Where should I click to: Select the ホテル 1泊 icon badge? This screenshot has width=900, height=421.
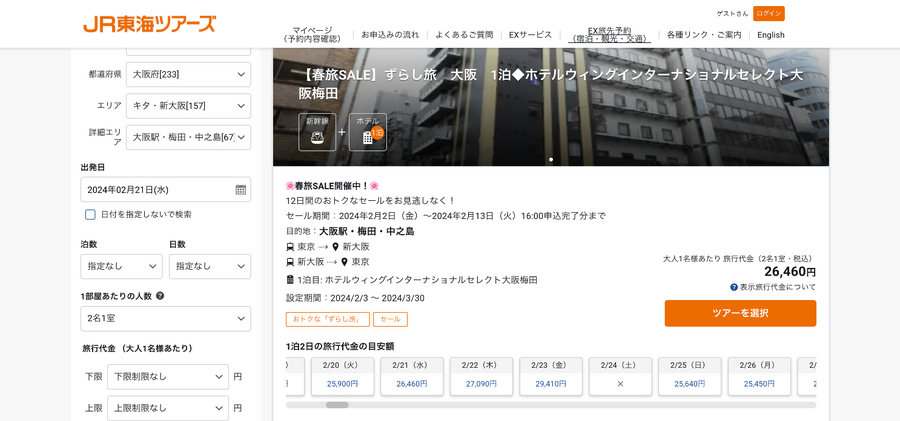tap(368, 132)
